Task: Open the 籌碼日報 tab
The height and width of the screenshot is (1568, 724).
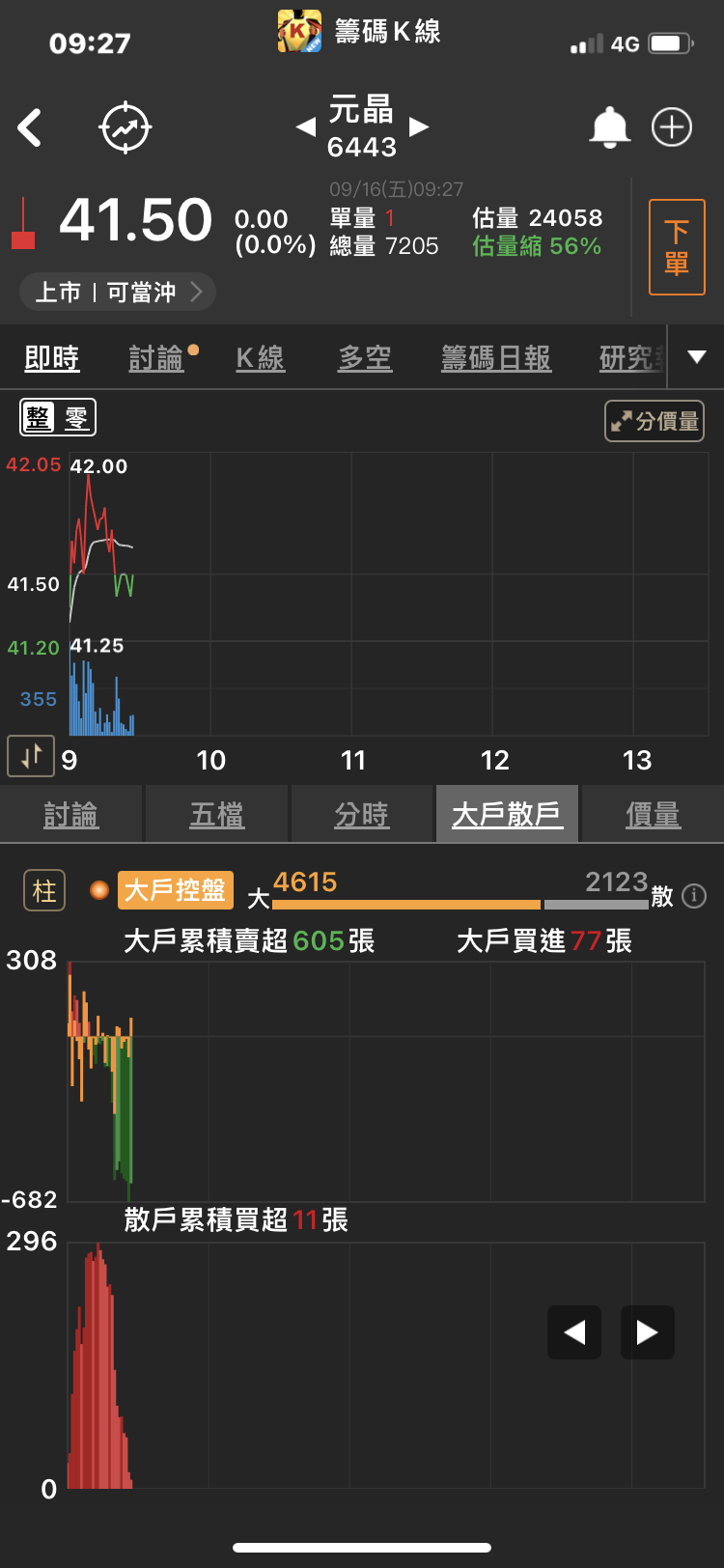Action: (496, 358)
